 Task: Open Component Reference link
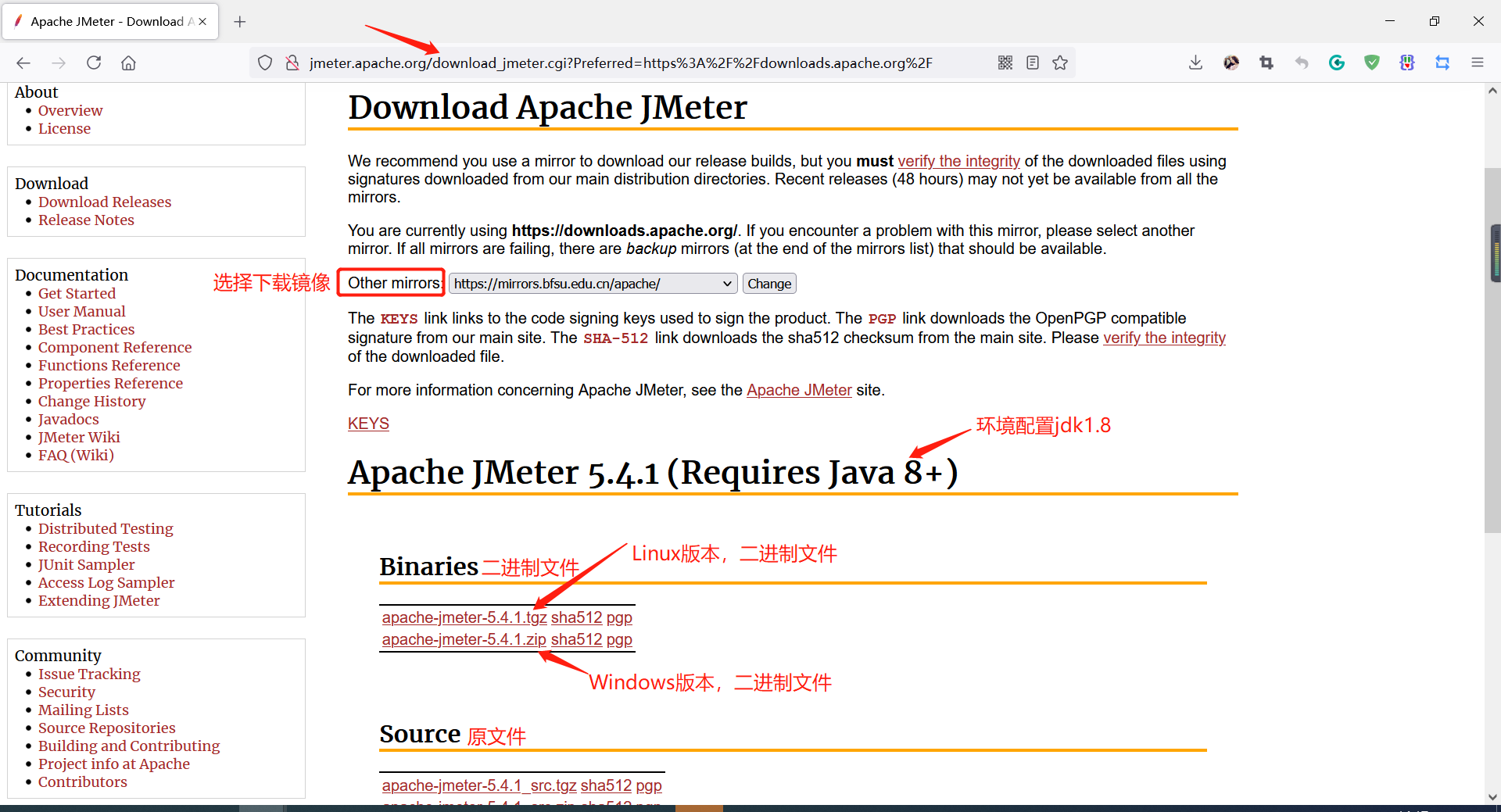pos(115,347)
